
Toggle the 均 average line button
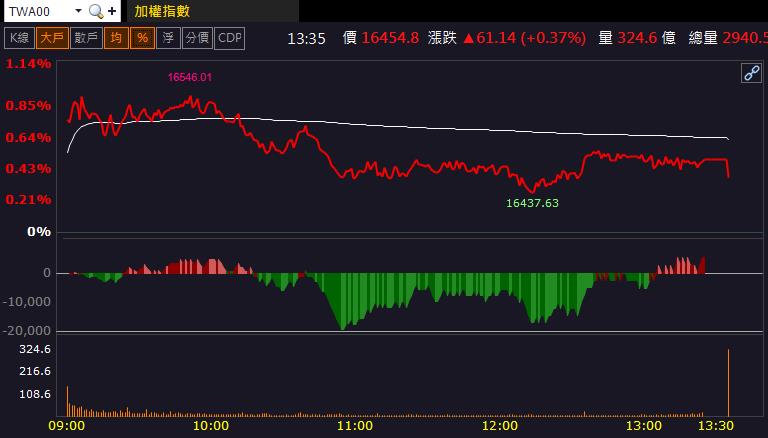pyautogui.click(x=116, y=38)
